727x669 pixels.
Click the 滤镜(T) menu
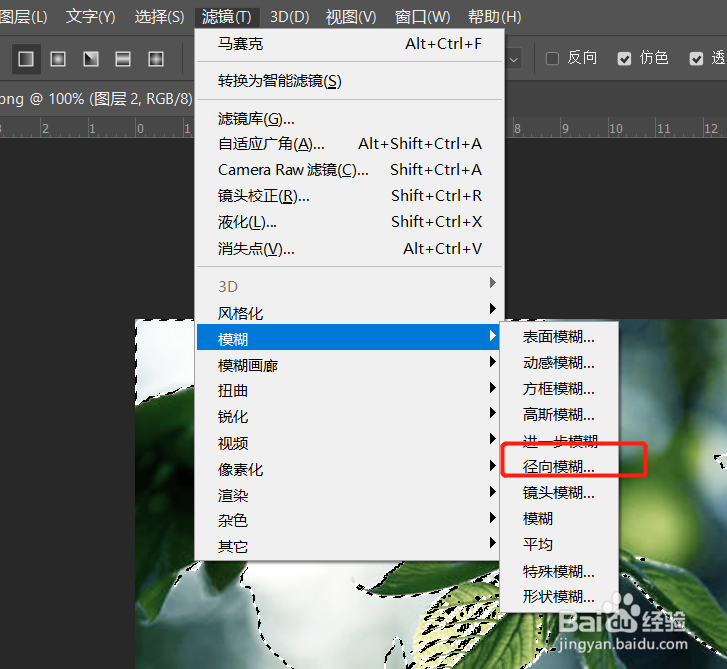(x=227, y=17)
